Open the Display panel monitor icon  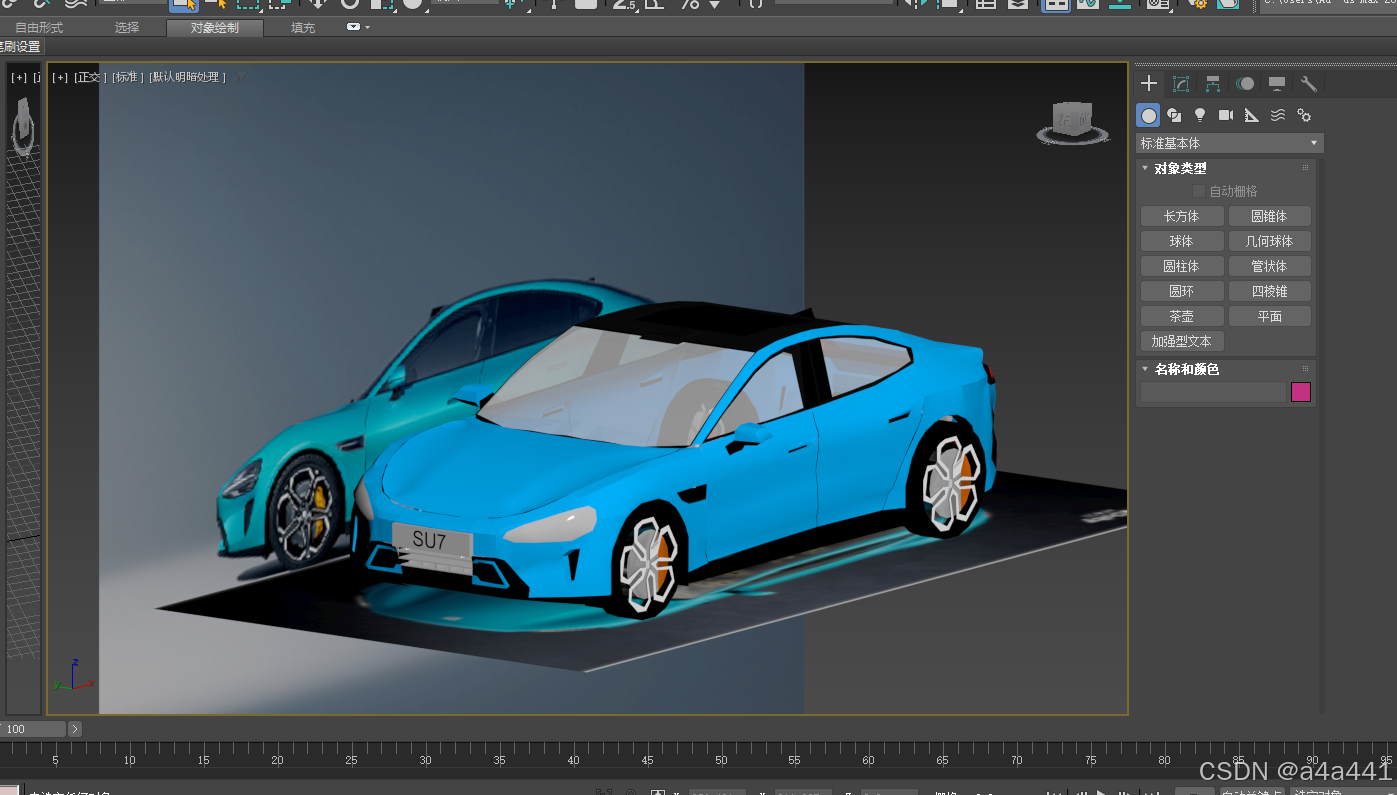(x=1277, y=84)
